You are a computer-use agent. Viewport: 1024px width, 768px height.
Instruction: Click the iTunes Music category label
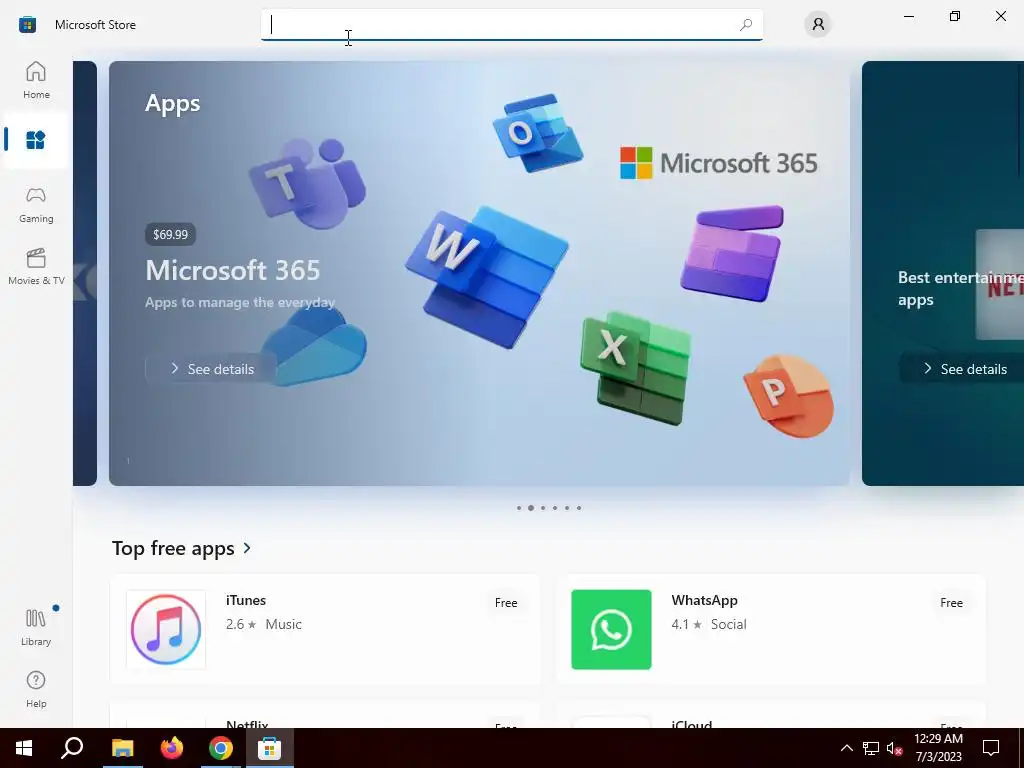tap(283, 624)
